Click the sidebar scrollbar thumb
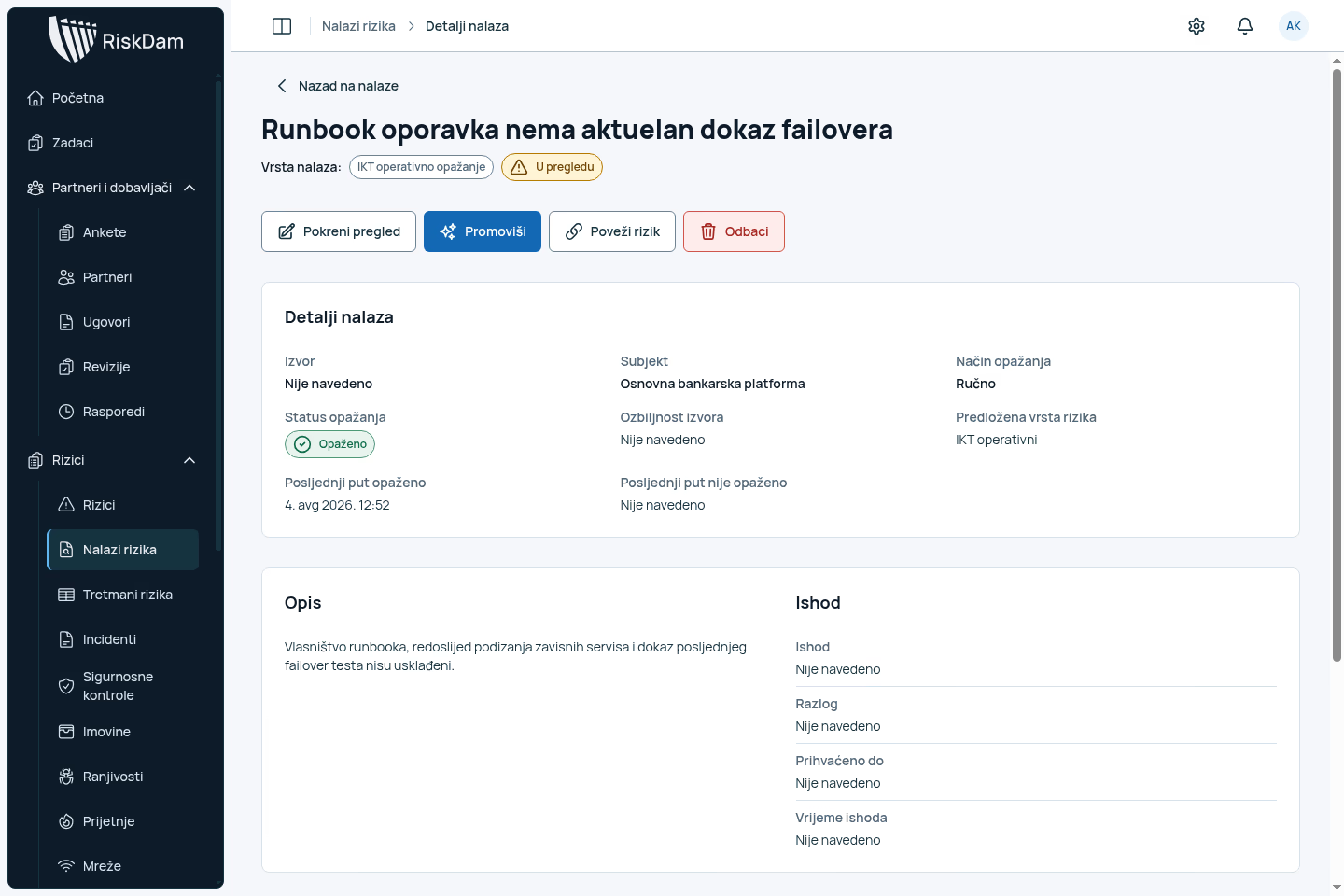 click(218, 317)
